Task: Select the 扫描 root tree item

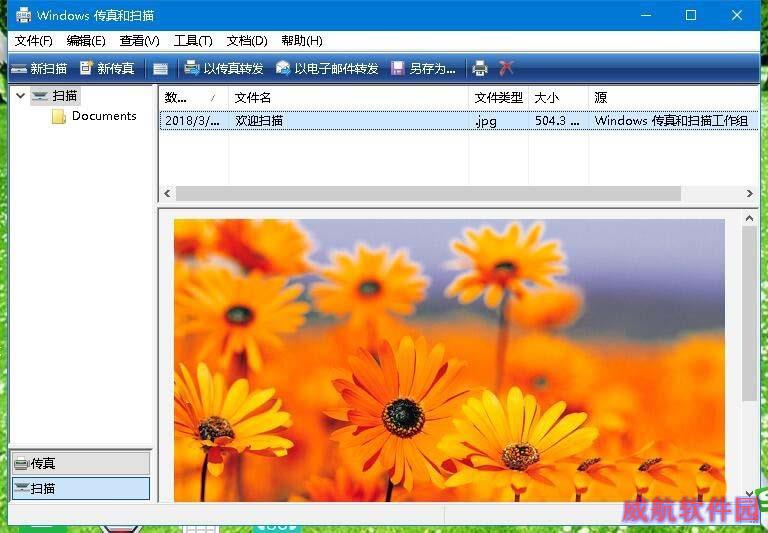Action: [55, 96]
